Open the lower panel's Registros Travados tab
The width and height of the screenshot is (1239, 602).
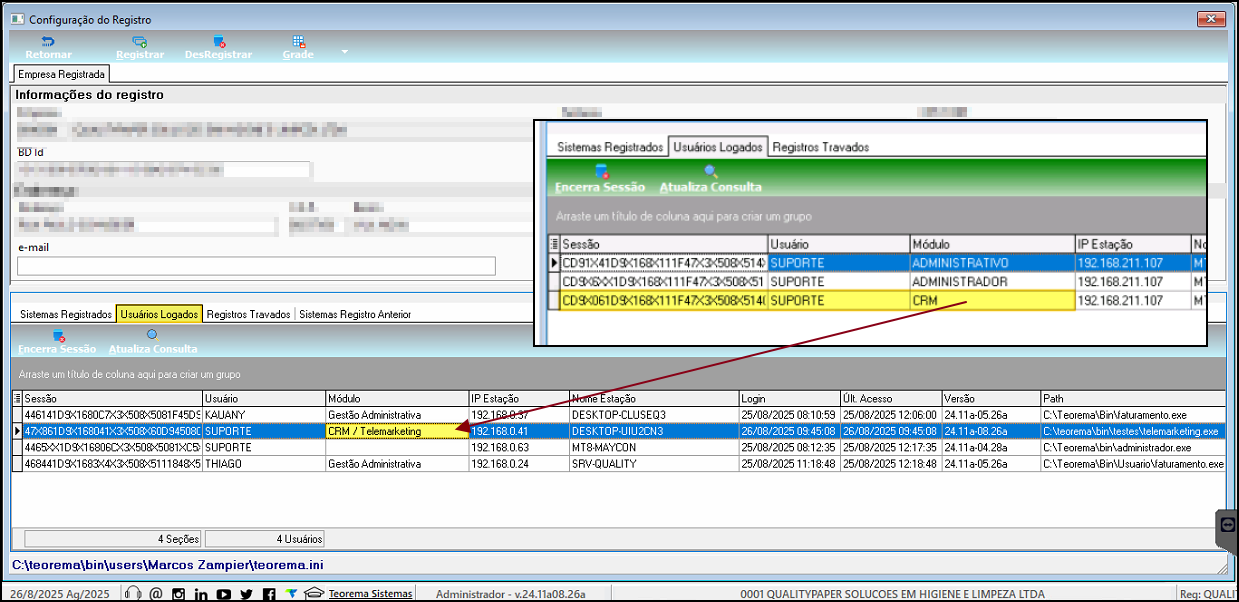click(249, 314)
